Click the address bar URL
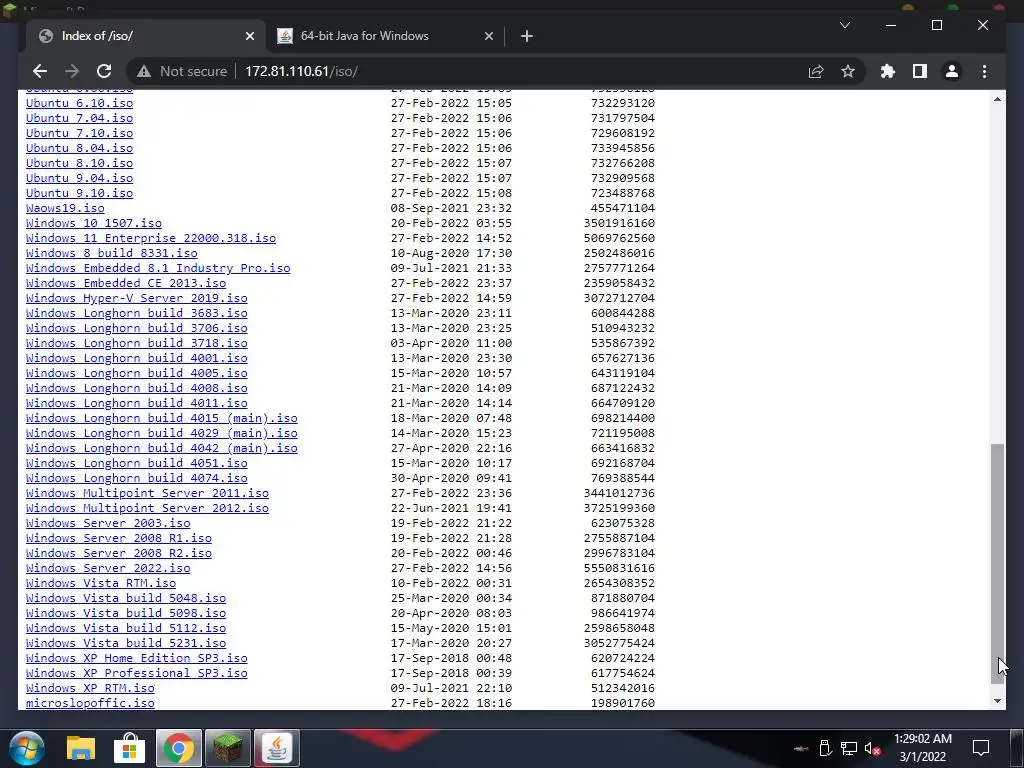This screenshot has height=768, width=1024. click(x=301, y=71)
